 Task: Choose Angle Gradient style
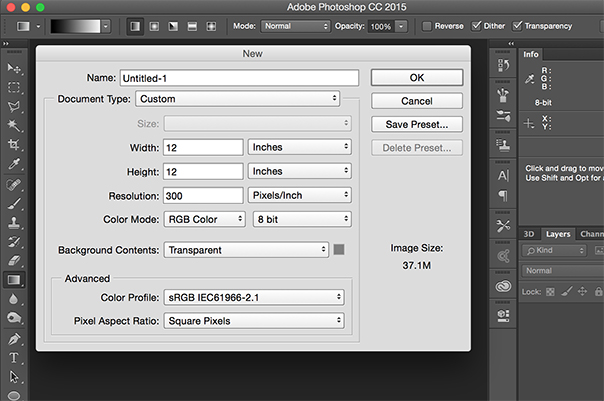click(x=173, y=26)
